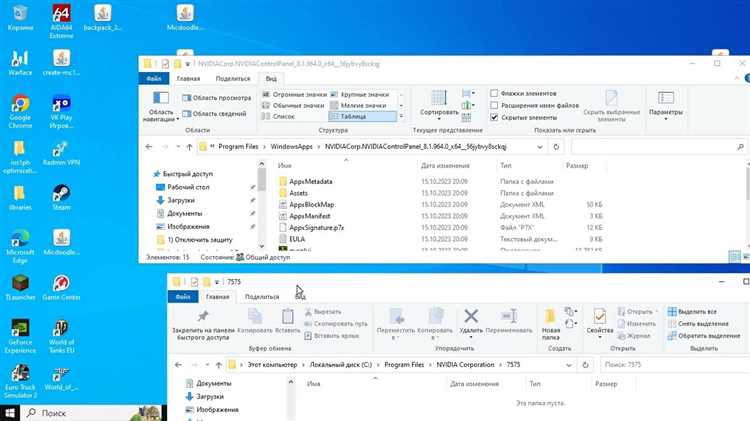Open the VK Play desktop shortcut
Screen dimensions: 750x421
pyautogui.click(x=61, y=111)
